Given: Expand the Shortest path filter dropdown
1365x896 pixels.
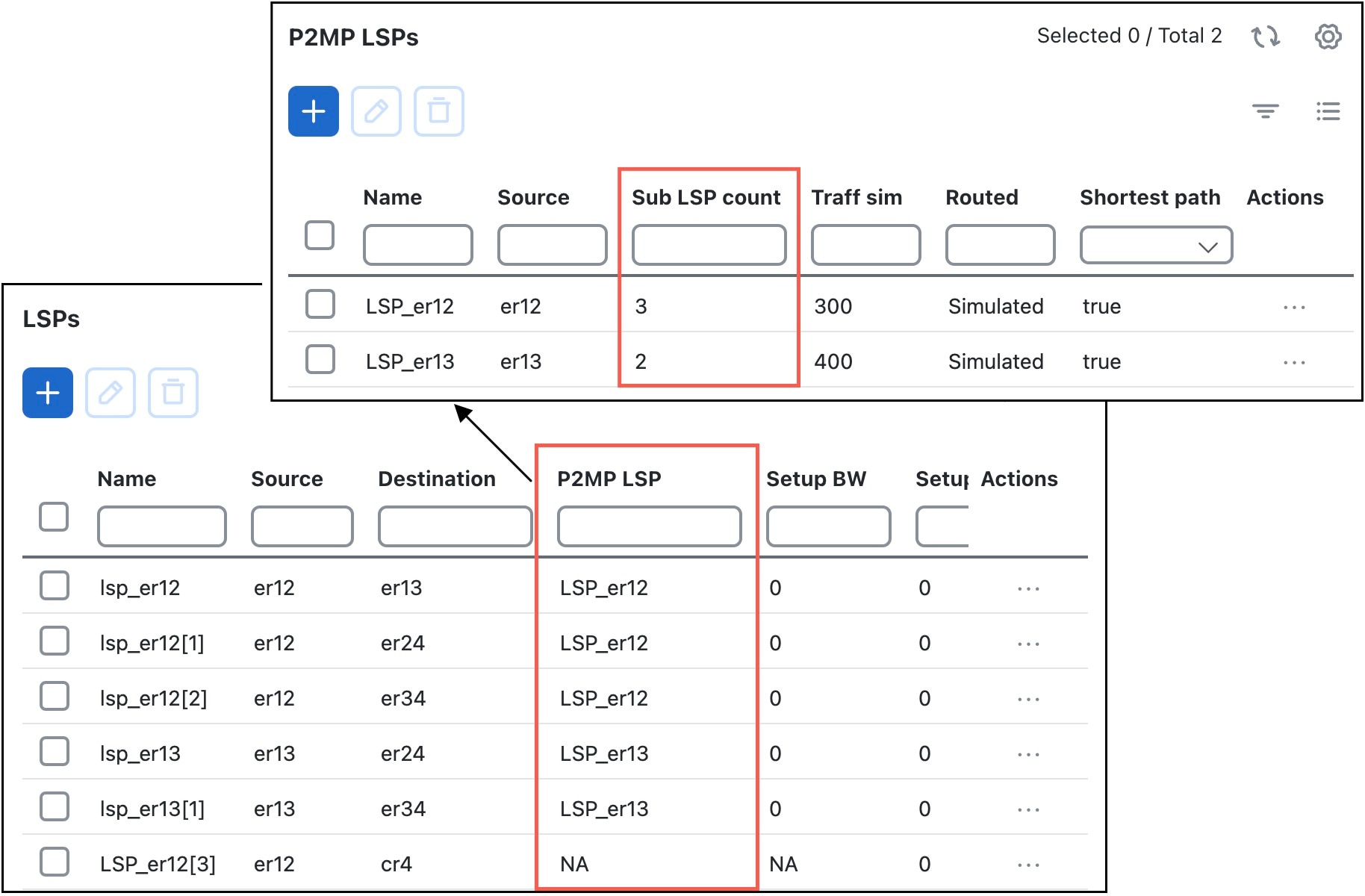Looking at the screenshot, I should tap(1156, 245).
